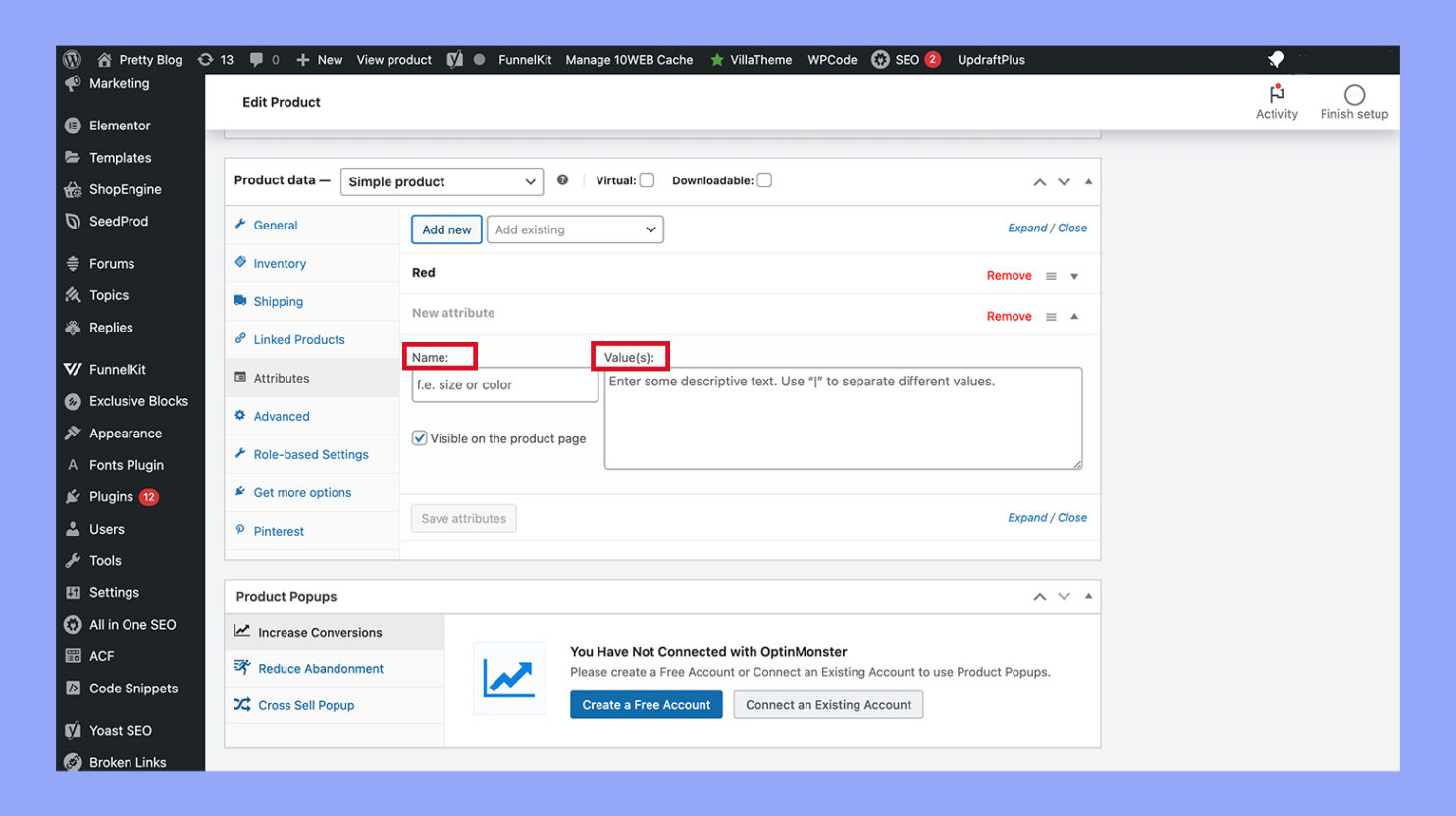Open the Simple product type dropdown
The image size is (1456, 816).
tap(441, 181)
